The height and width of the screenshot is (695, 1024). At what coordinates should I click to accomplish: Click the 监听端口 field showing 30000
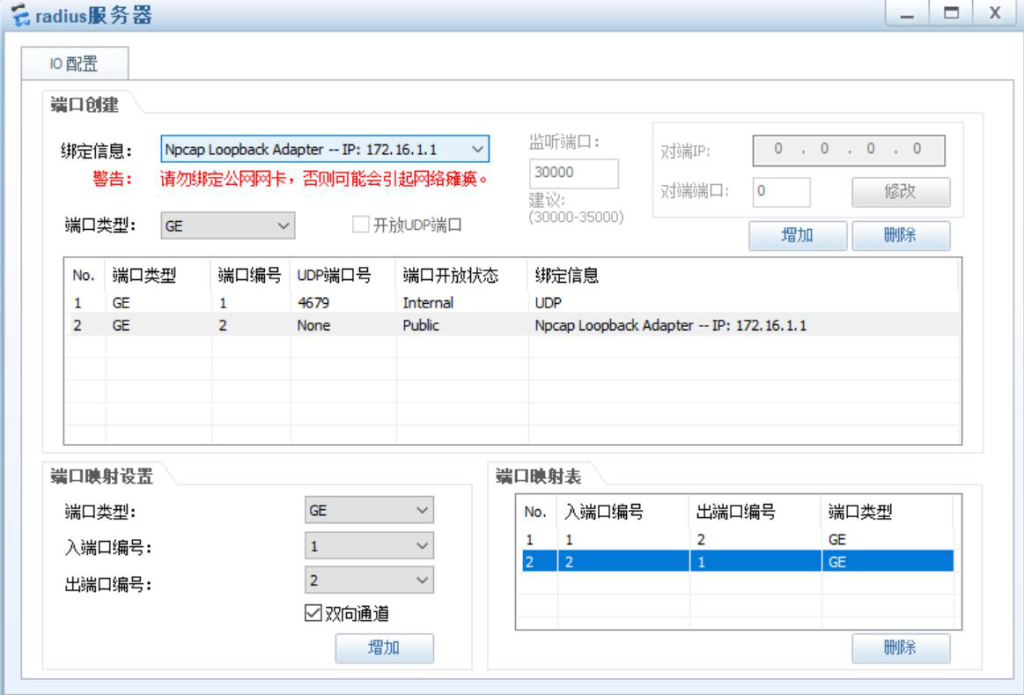click(573, 173)
